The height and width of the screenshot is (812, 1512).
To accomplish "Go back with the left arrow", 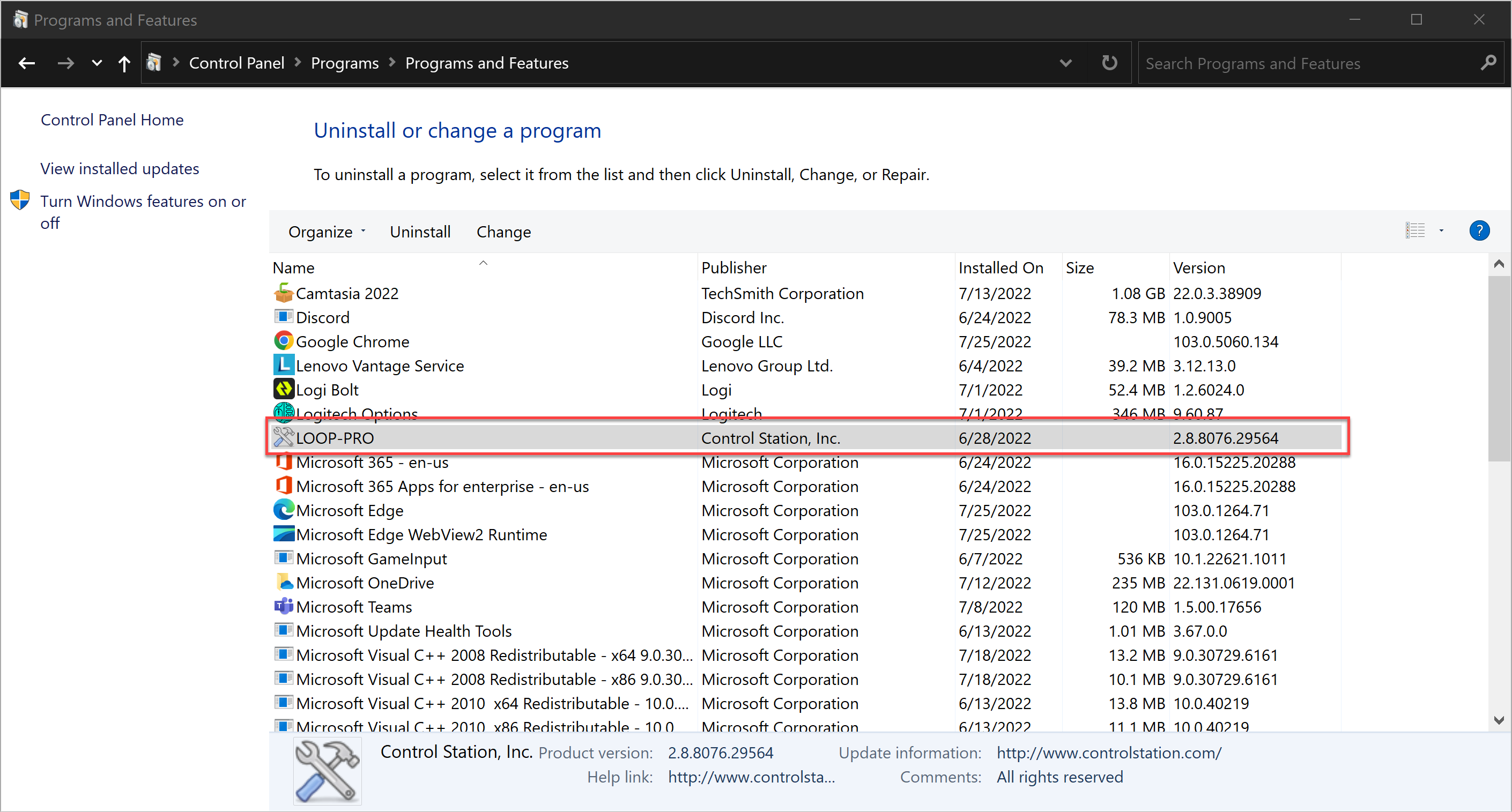I will click(27, 63).
